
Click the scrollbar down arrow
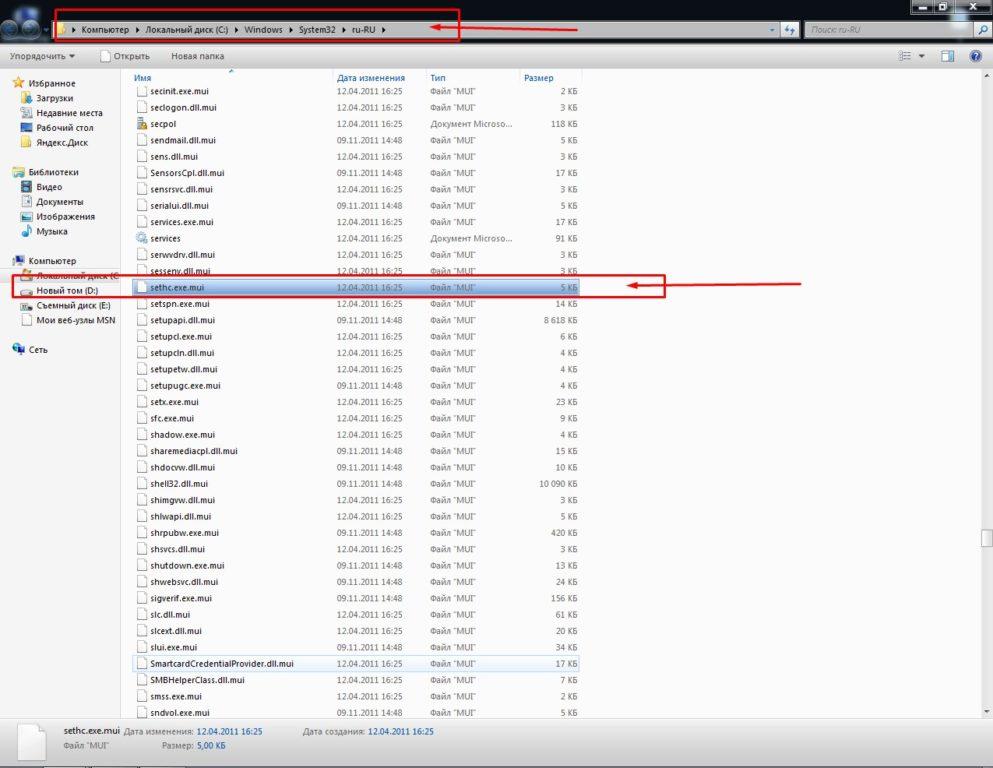(x=987, y=712)
